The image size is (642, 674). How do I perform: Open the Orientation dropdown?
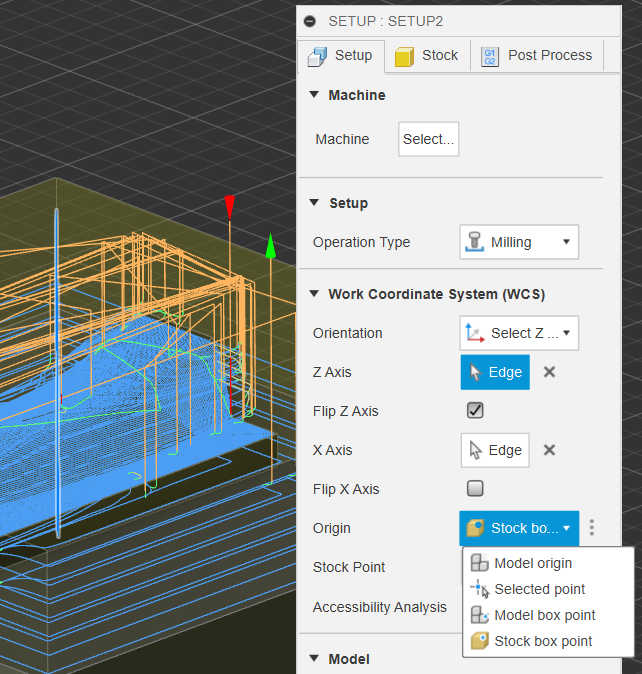pos(519,333)
